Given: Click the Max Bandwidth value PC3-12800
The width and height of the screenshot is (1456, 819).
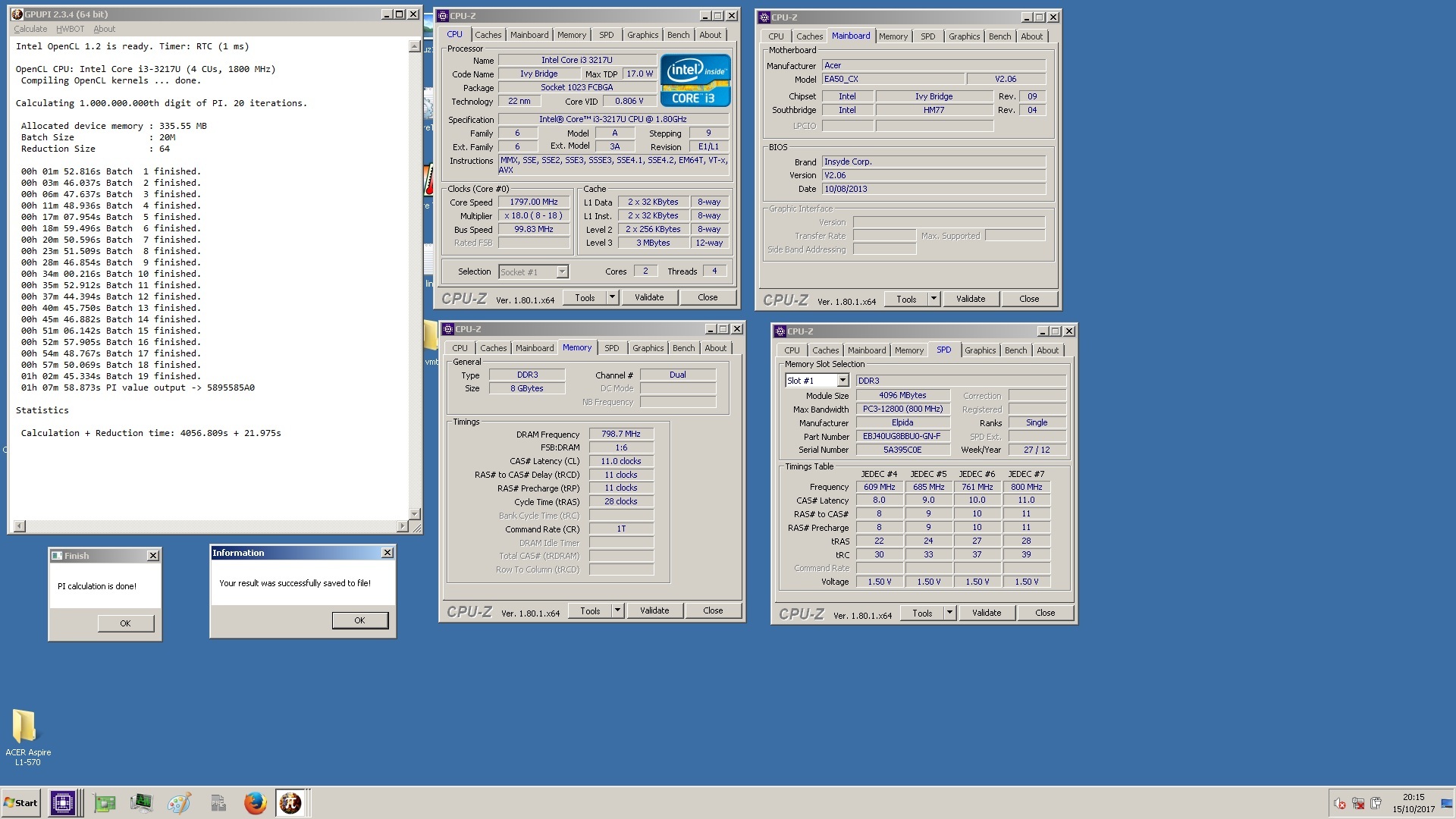Looking at the screenshot, I should pyautogui.click(x=902, y=409).
